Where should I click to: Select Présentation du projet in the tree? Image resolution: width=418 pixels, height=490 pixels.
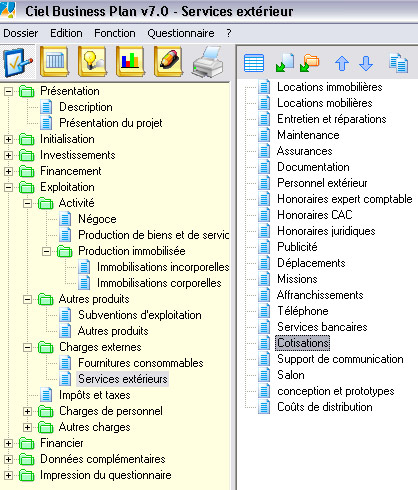click(x=111, y=123)
